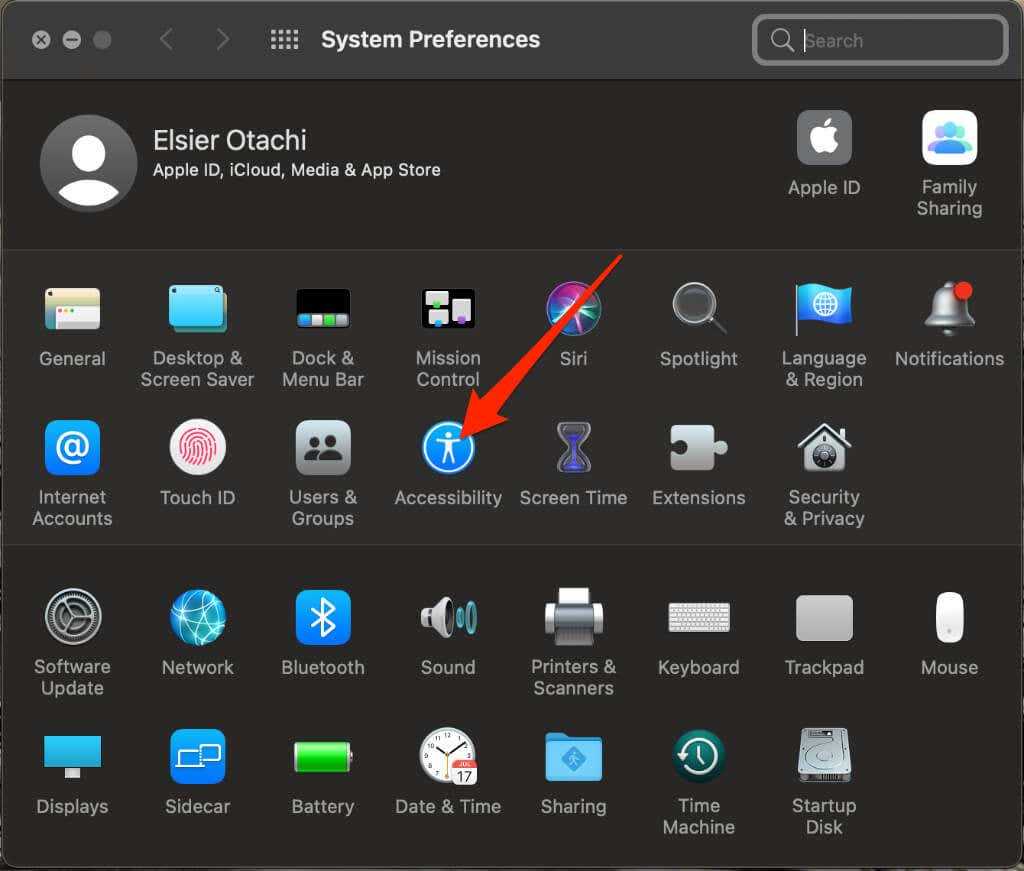1024x871 pixels.
Task: Open Touch ID settings
Action: pos(197,448)
